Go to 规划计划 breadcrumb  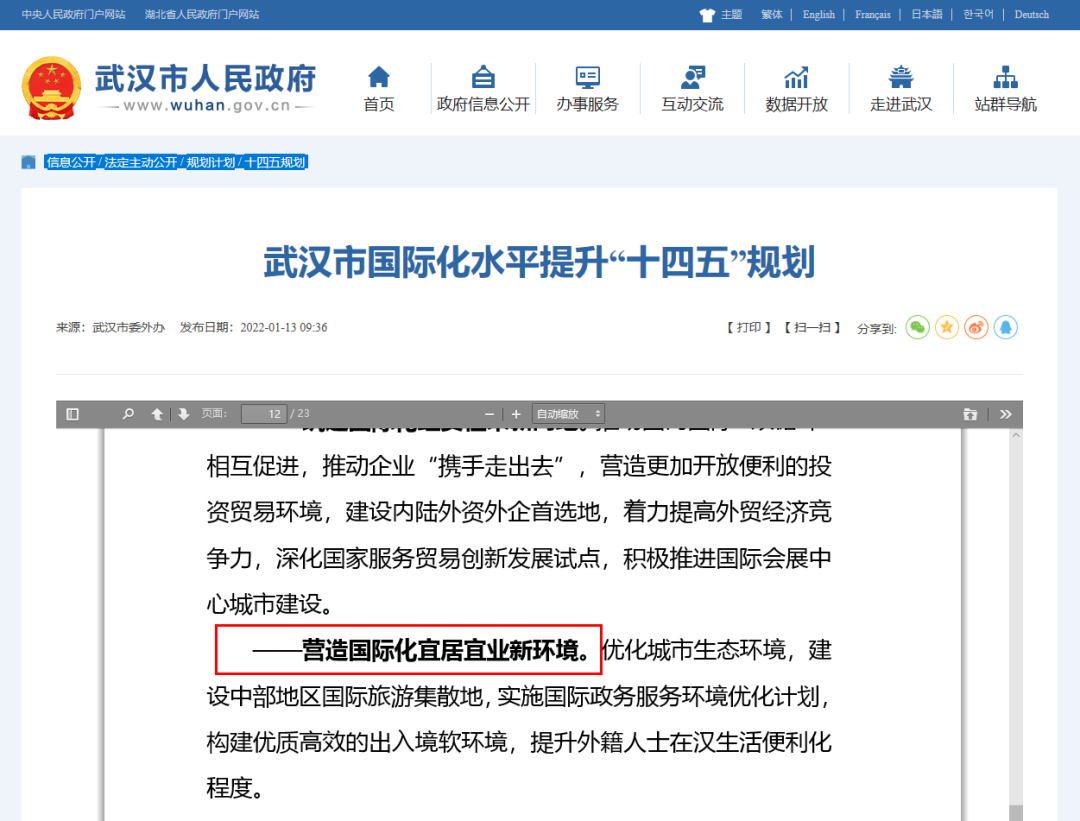pos(211,163)
